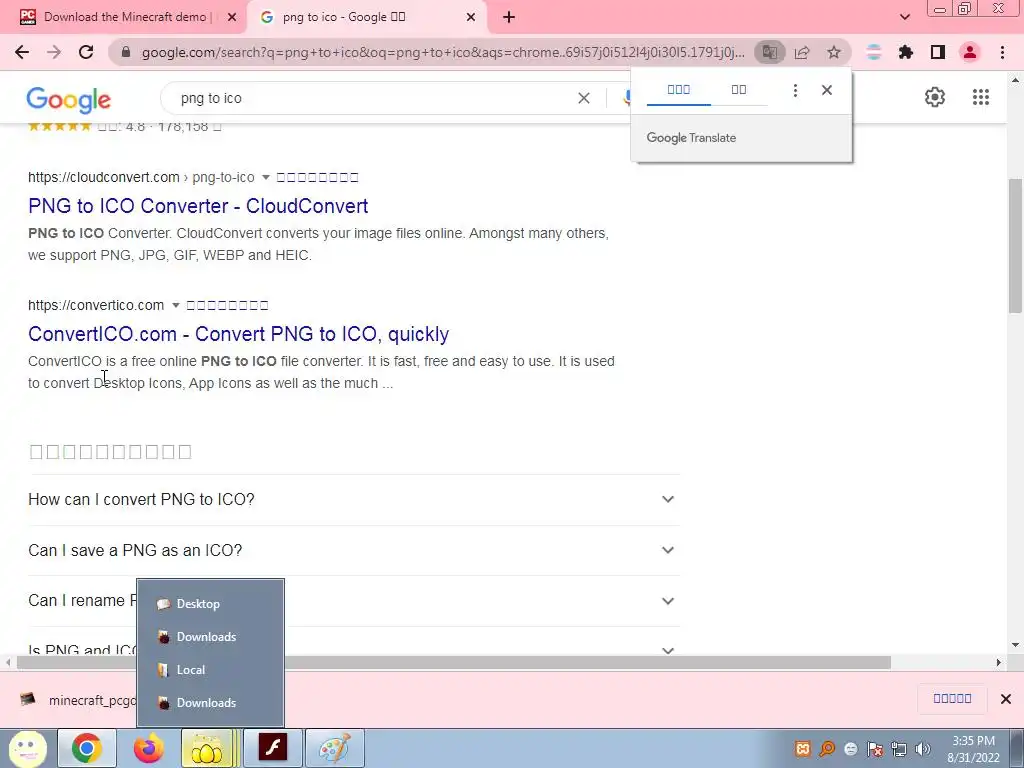Image resolution: width=1024 pixels, height=768 pixels.
Task: Expand the 'Can I rename' question chevron
Action: pyautogui.click(x=667, y=601)
